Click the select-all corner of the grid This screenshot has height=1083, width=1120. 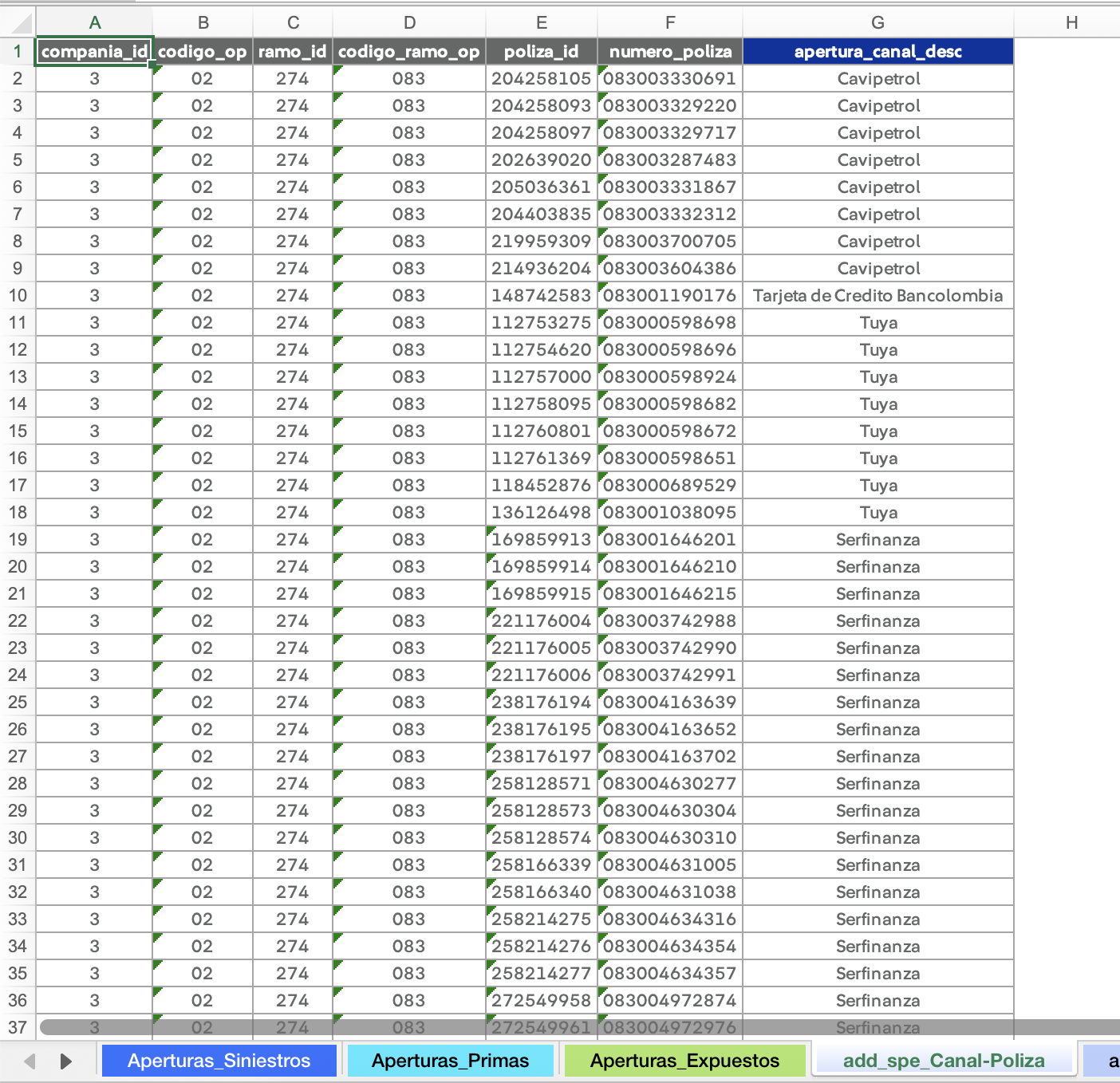click(x=18, y=22)
